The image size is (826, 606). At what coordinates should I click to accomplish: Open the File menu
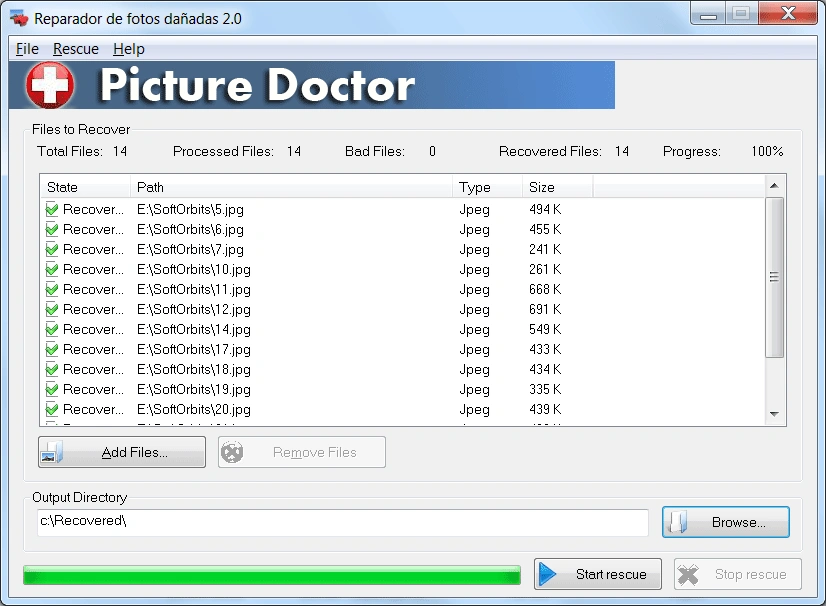[x=27, y=49]
